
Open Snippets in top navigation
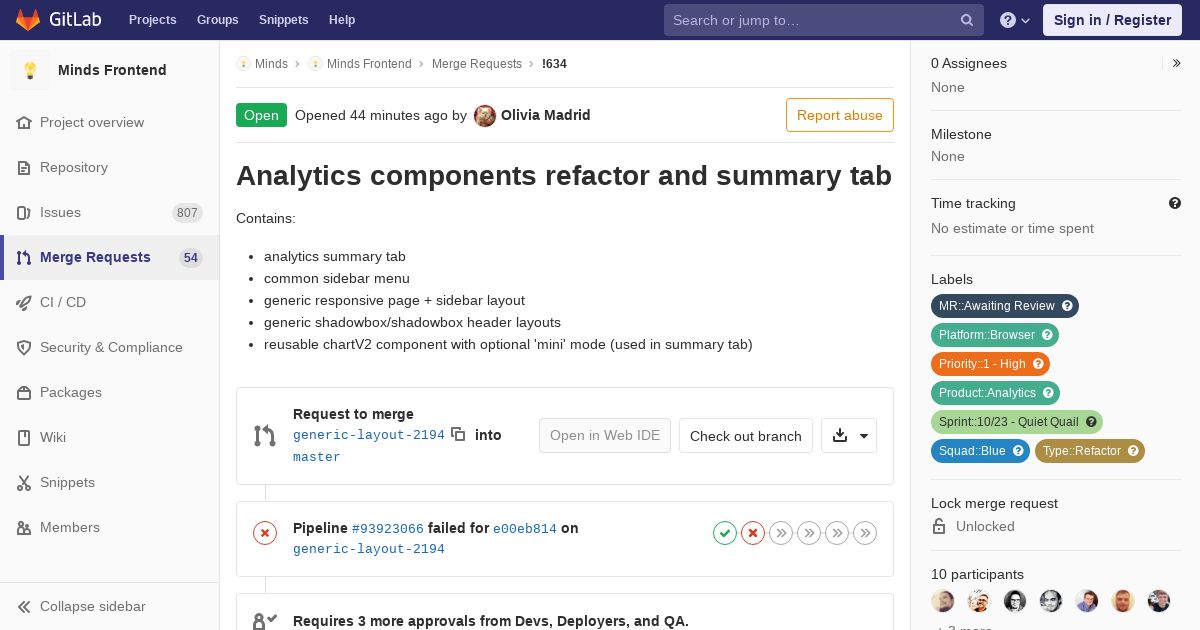(284, 20)
